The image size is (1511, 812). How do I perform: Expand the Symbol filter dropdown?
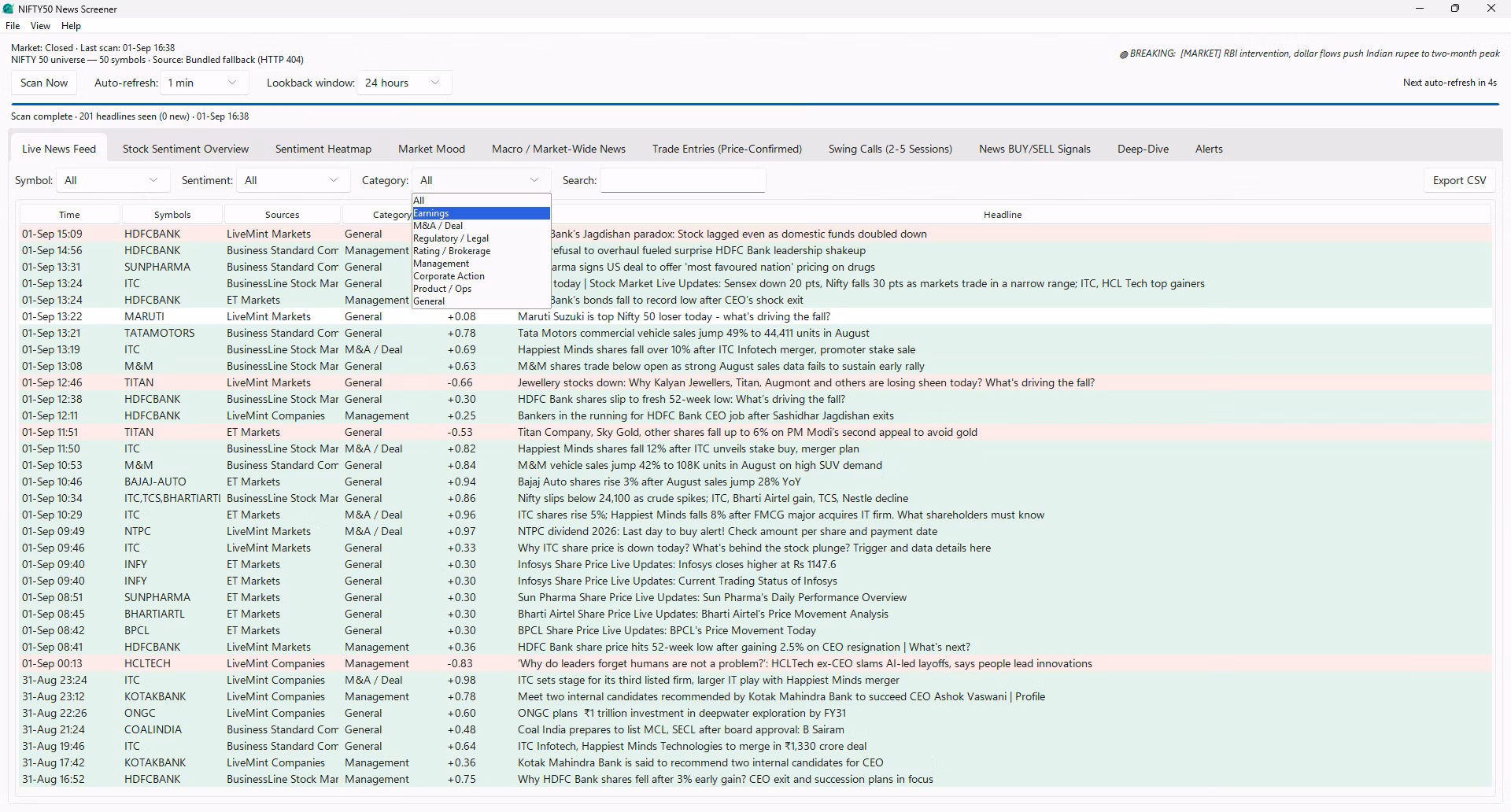(x=113, y=180)
